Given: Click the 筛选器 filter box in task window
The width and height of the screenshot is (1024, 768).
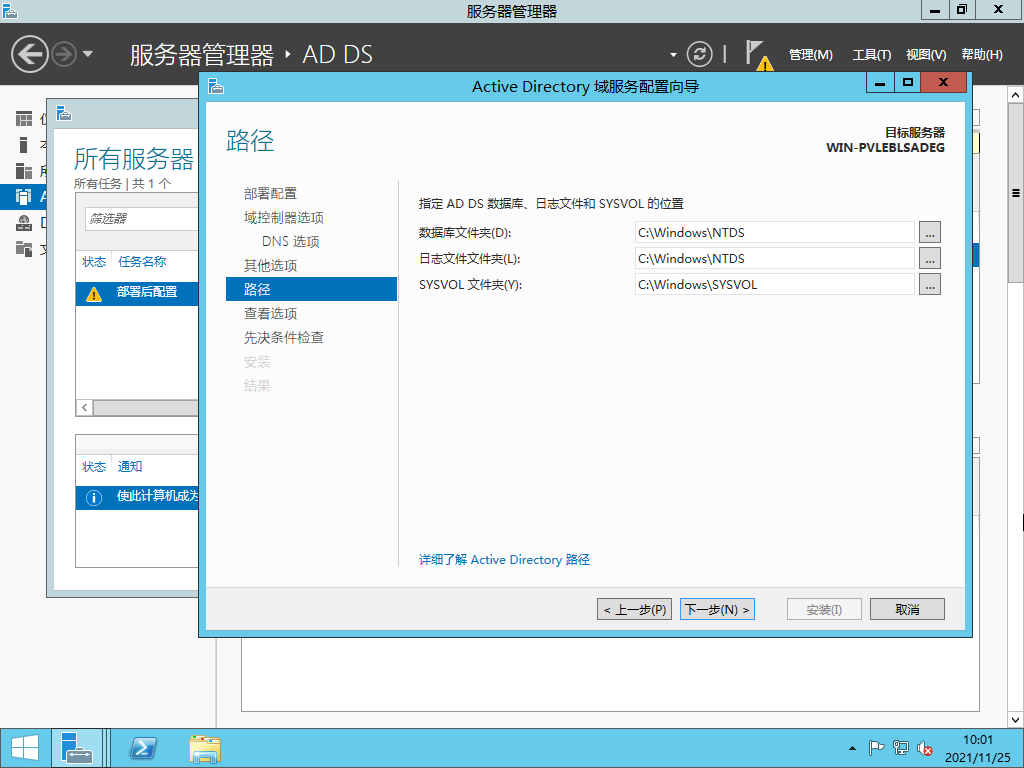Looking at the screenshot, I should [x=142, y=219].
